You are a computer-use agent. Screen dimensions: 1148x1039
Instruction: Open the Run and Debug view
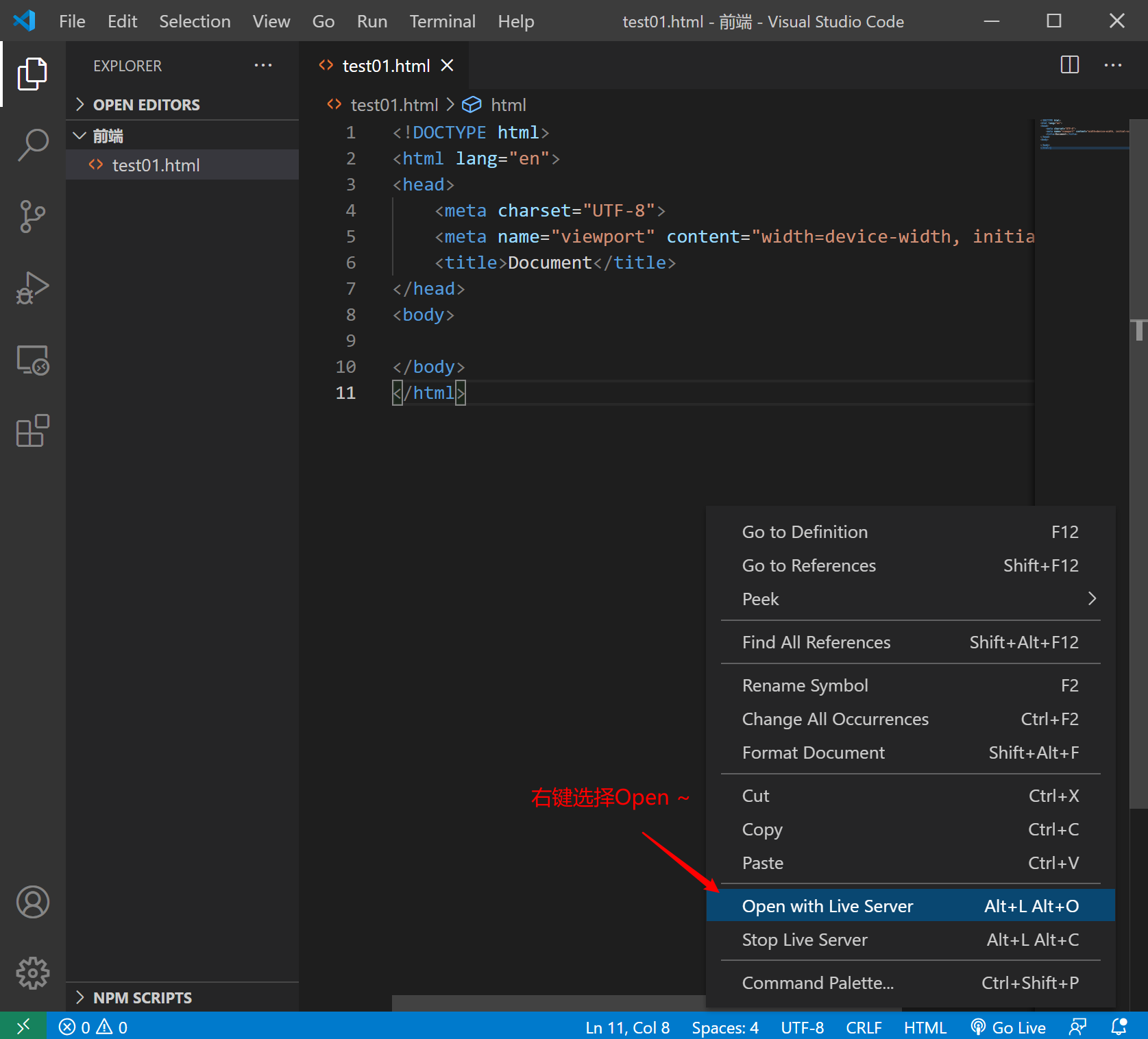[32, 288]
